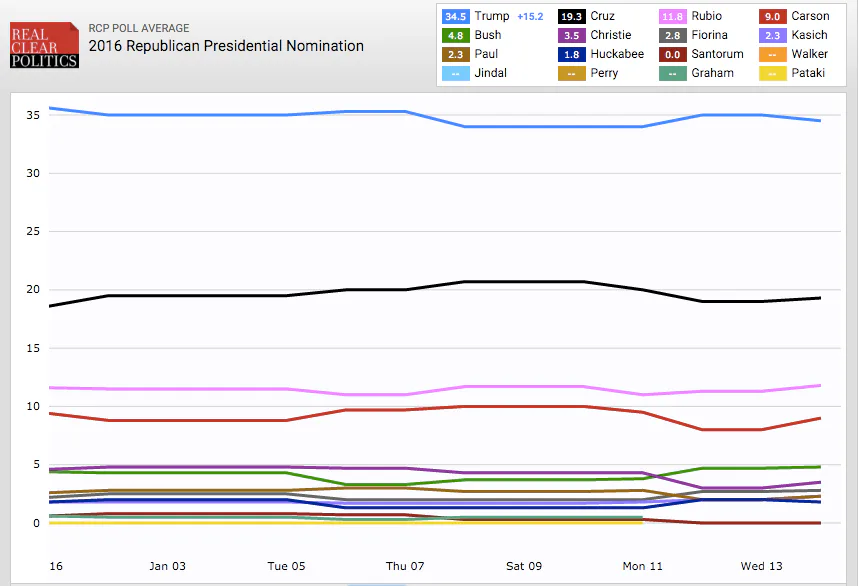
Task: Click the 35 y-axis label
Action: (33, 115)
